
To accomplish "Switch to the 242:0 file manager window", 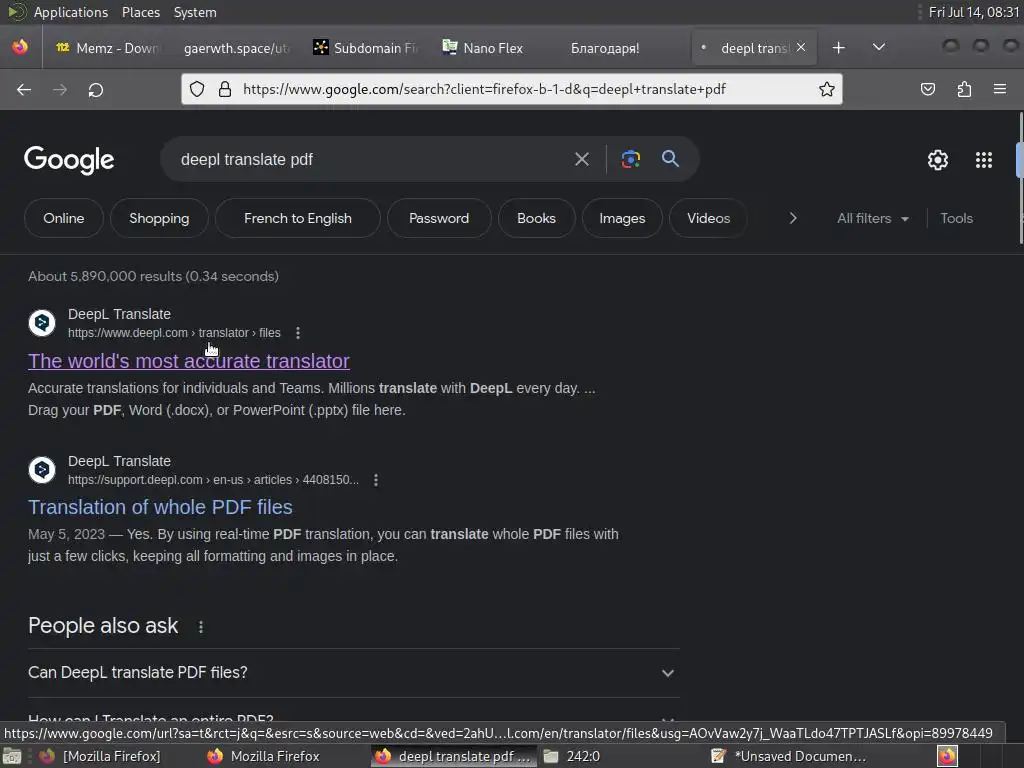I will (x=581, y=756).
